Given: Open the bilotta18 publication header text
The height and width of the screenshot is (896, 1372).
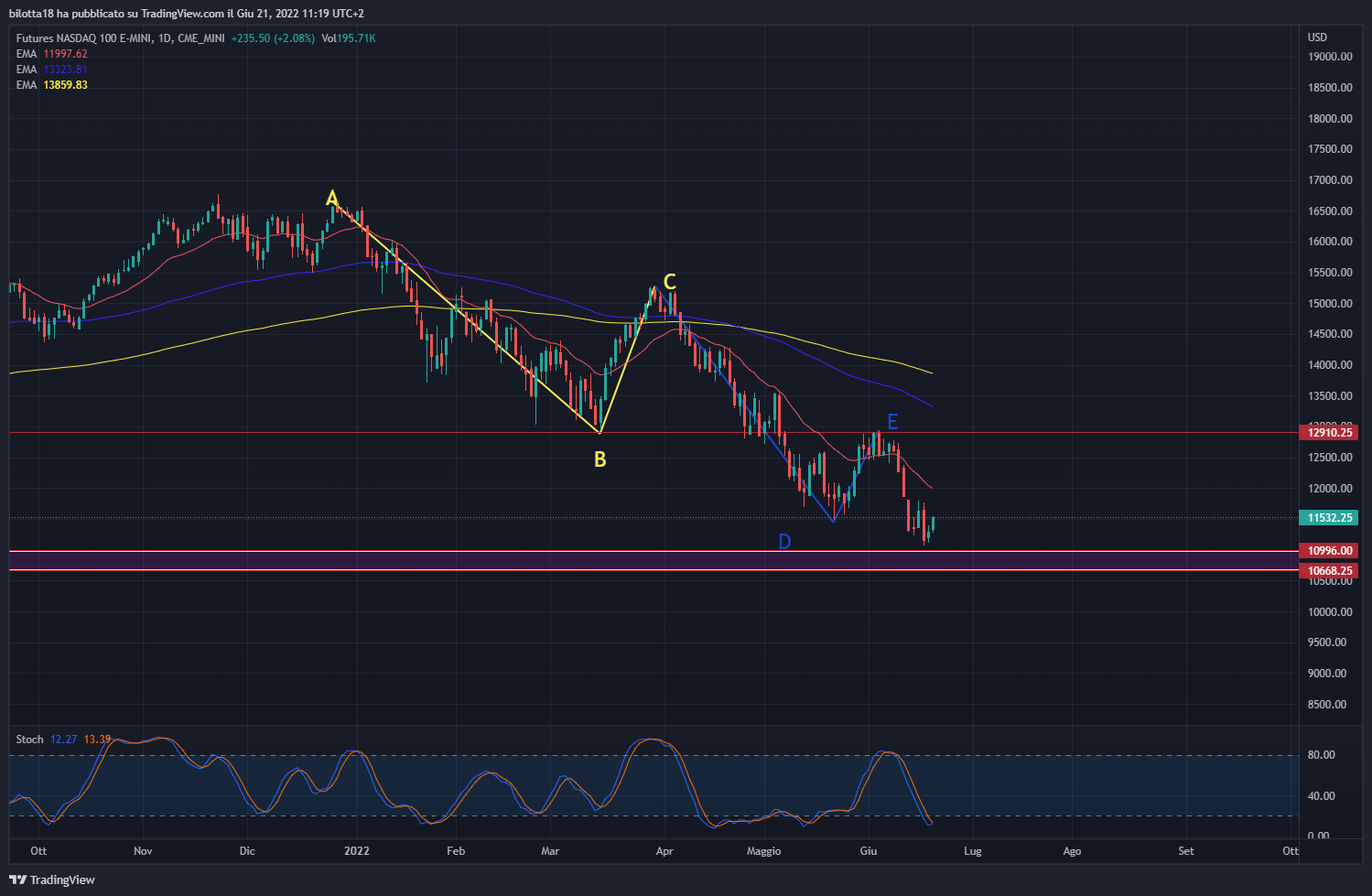Looking at the screenshot, I should click(187, 13).
